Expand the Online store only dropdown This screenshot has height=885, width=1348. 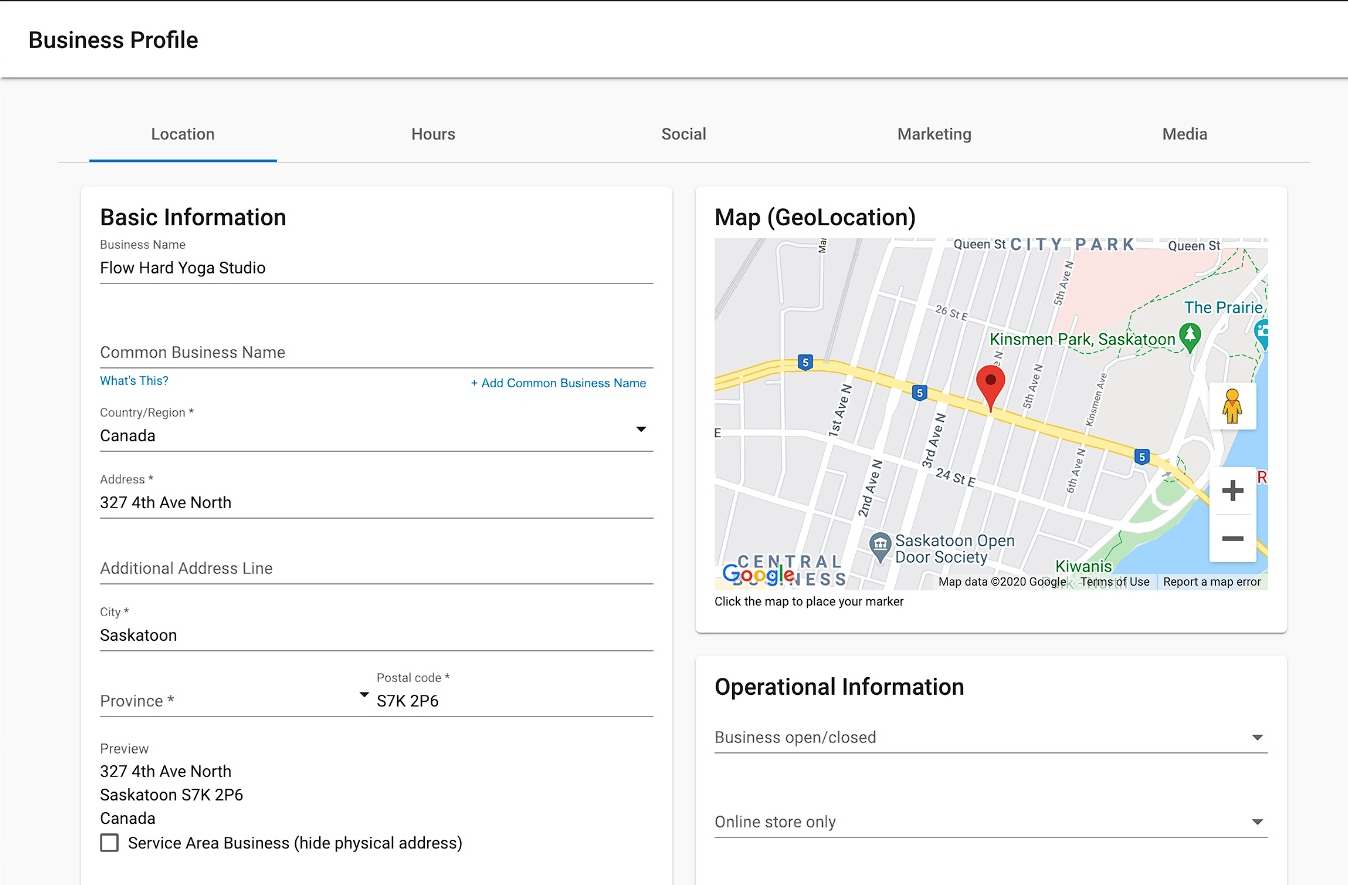(x=1257, y=821)
